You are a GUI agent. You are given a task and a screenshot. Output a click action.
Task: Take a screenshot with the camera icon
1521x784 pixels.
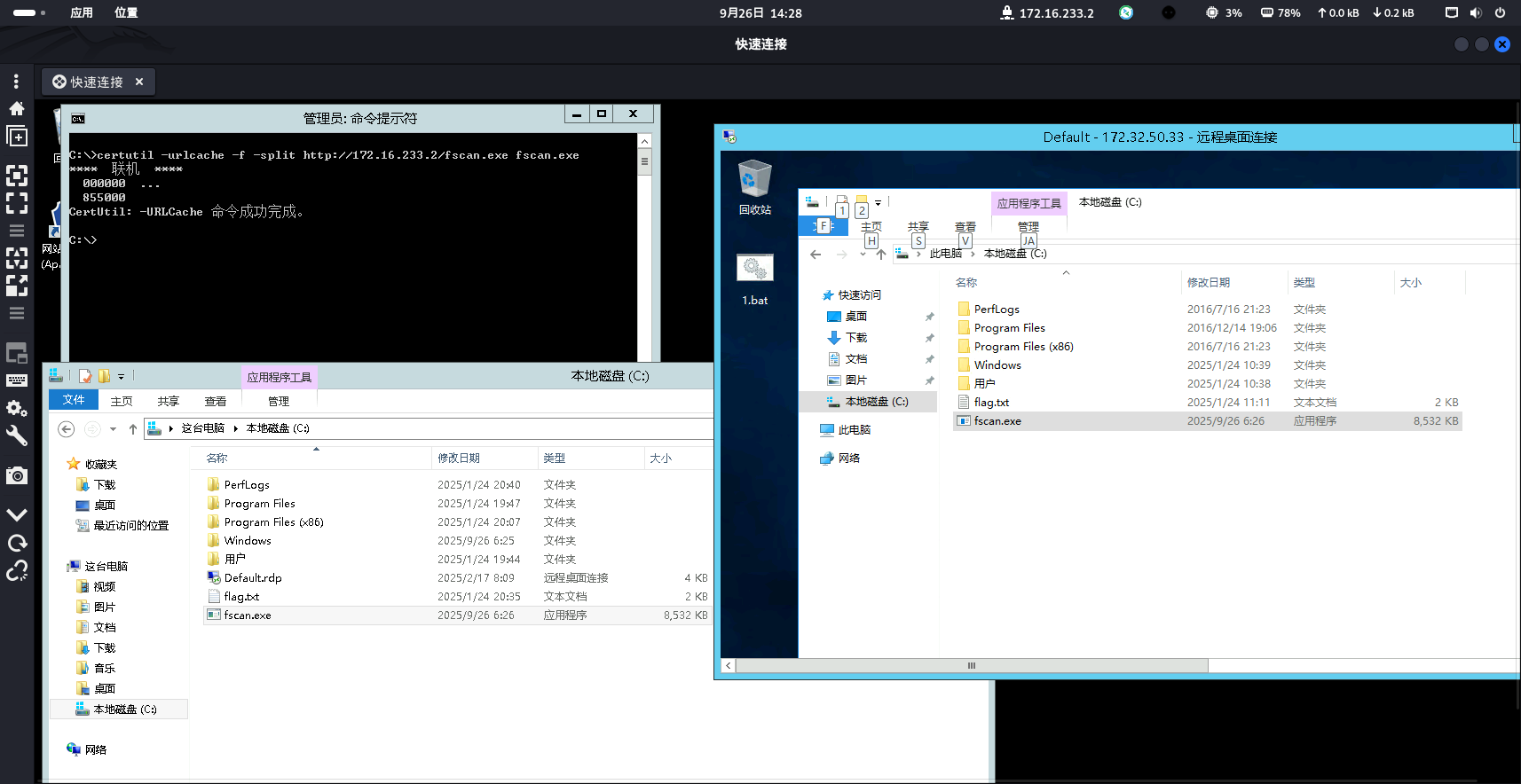(16, 475)
